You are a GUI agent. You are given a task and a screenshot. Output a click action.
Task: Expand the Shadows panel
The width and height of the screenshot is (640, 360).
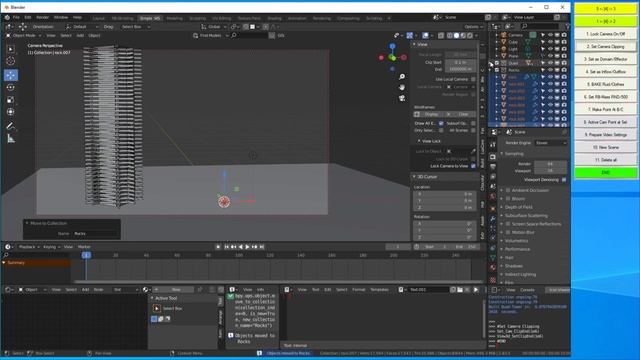pyautogui.click(x=512, y=266)
